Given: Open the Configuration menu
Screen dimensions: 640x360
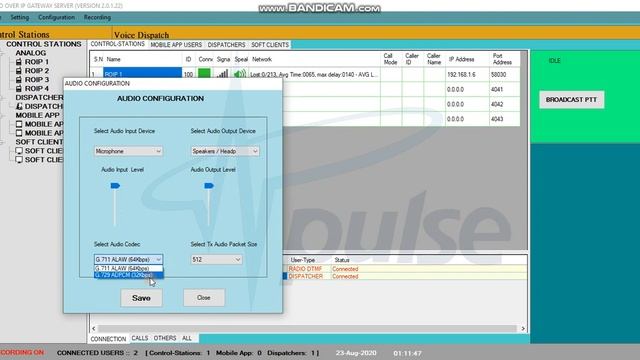Looking at the screenshot, I should [56, 18].
